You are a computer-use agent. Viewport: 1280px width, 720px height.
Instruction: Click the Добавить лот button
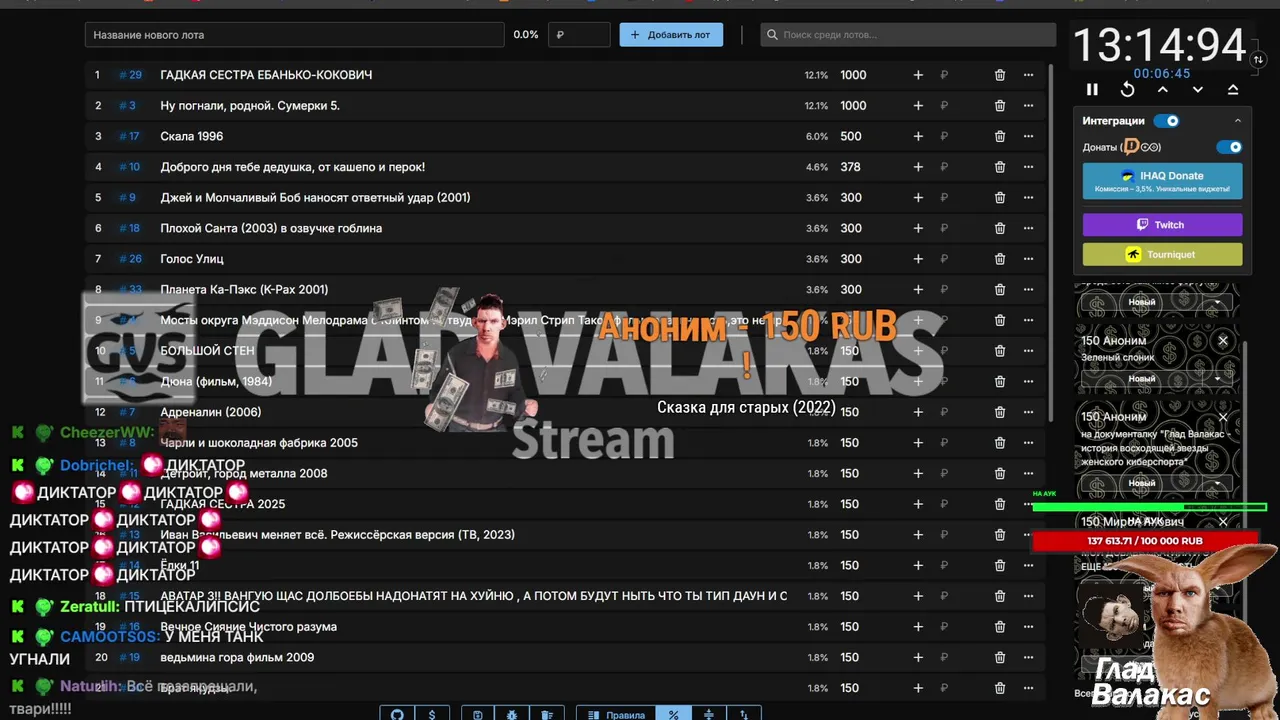point(671,35)
